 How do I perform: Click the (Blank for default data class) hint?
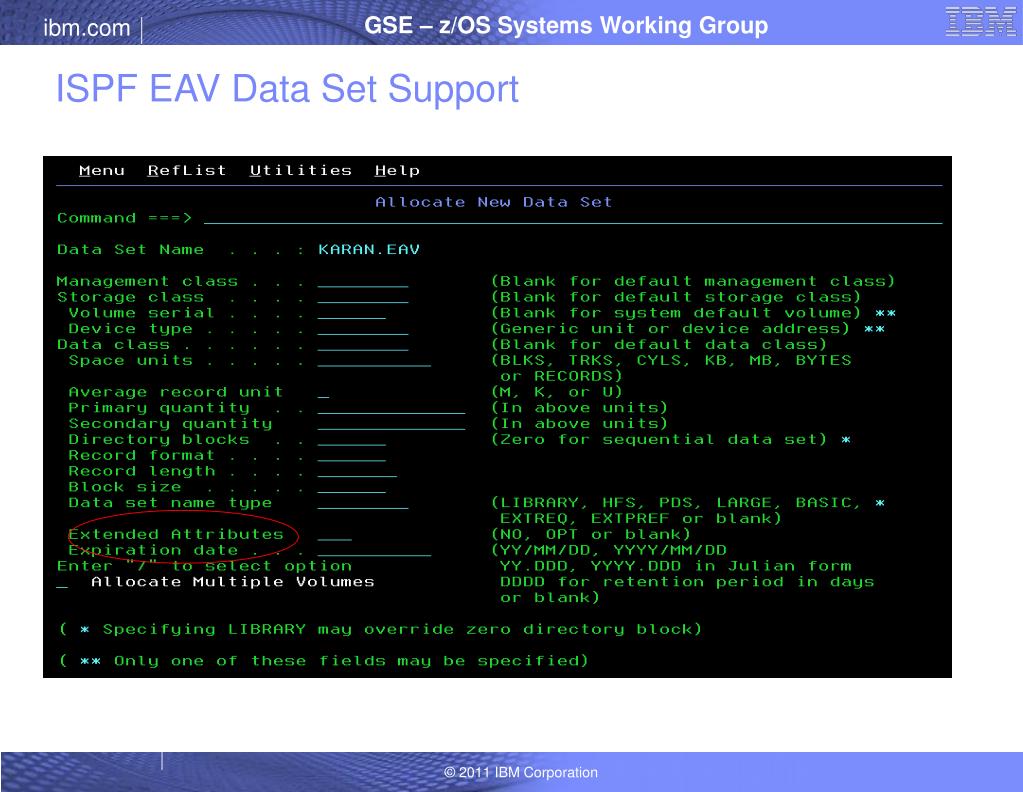659,344
